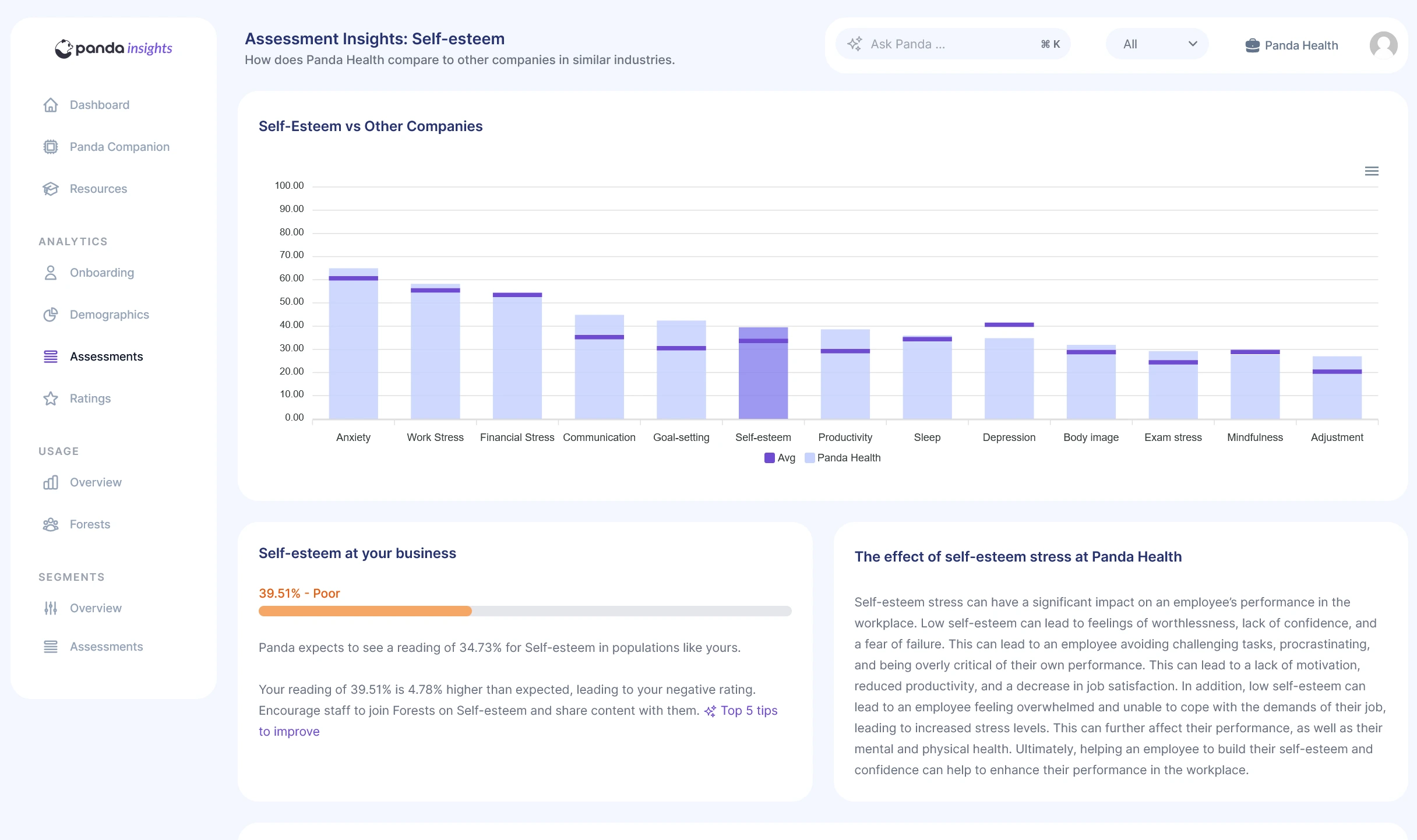This screenshot has height=840, width=1417.
Task: Expand the dropdown chevron next to All
Action: click(1193, 44)
